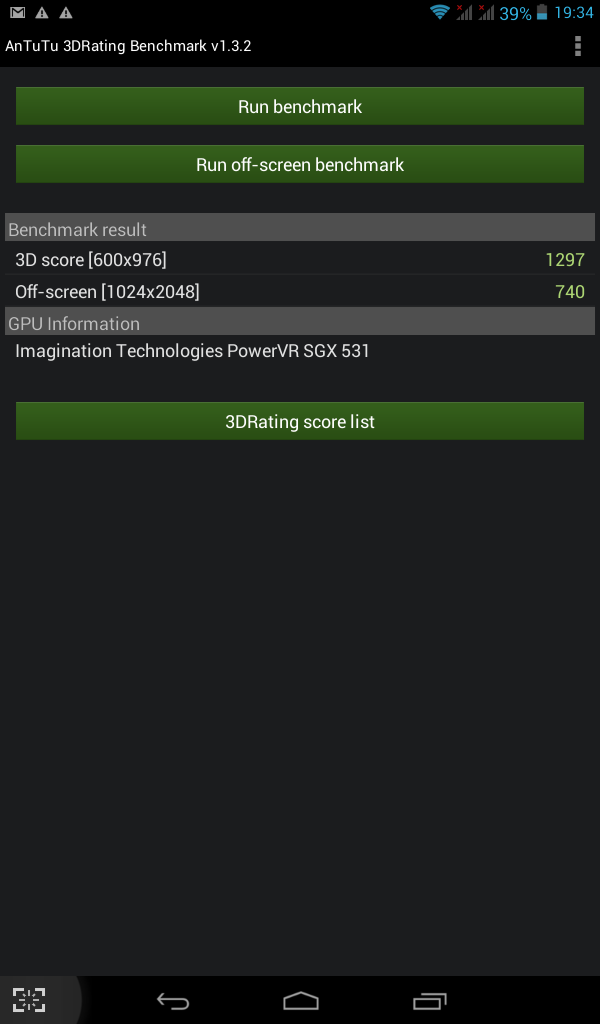
Task: Open the 3DRating score list
Action: [x=300, y=421]
